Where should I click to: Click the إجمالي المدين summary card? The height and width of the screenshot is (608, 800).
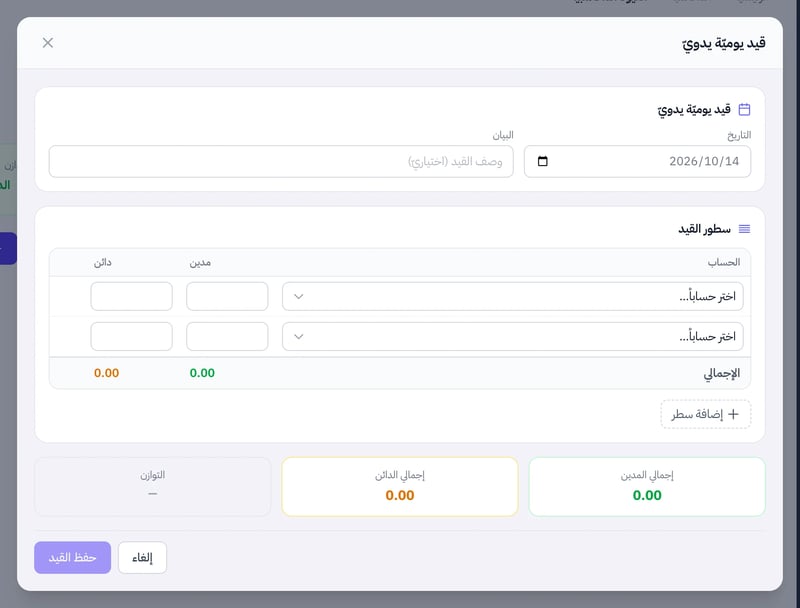point(647,487)
